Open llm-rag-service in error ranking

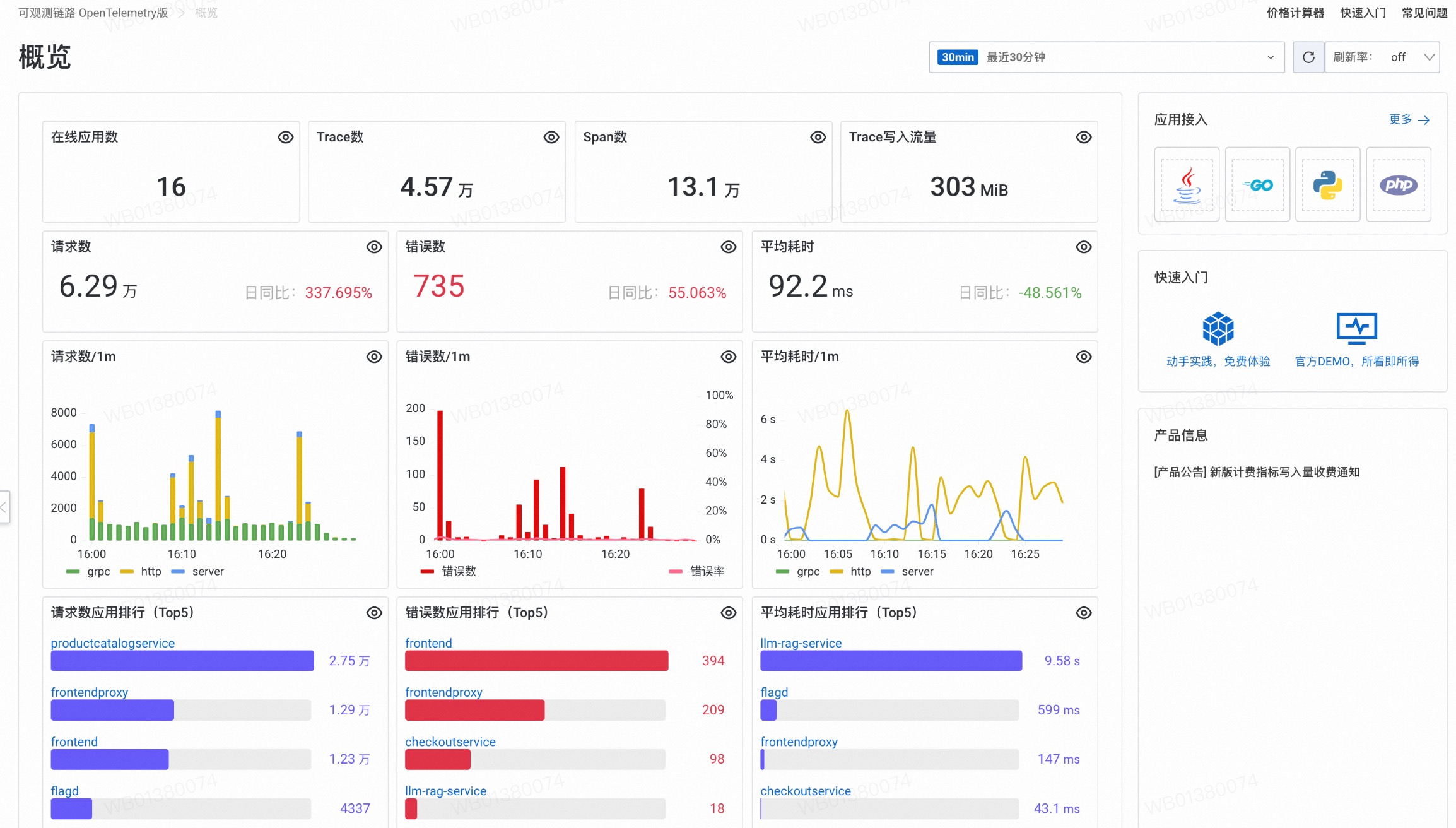click(445, 791)
